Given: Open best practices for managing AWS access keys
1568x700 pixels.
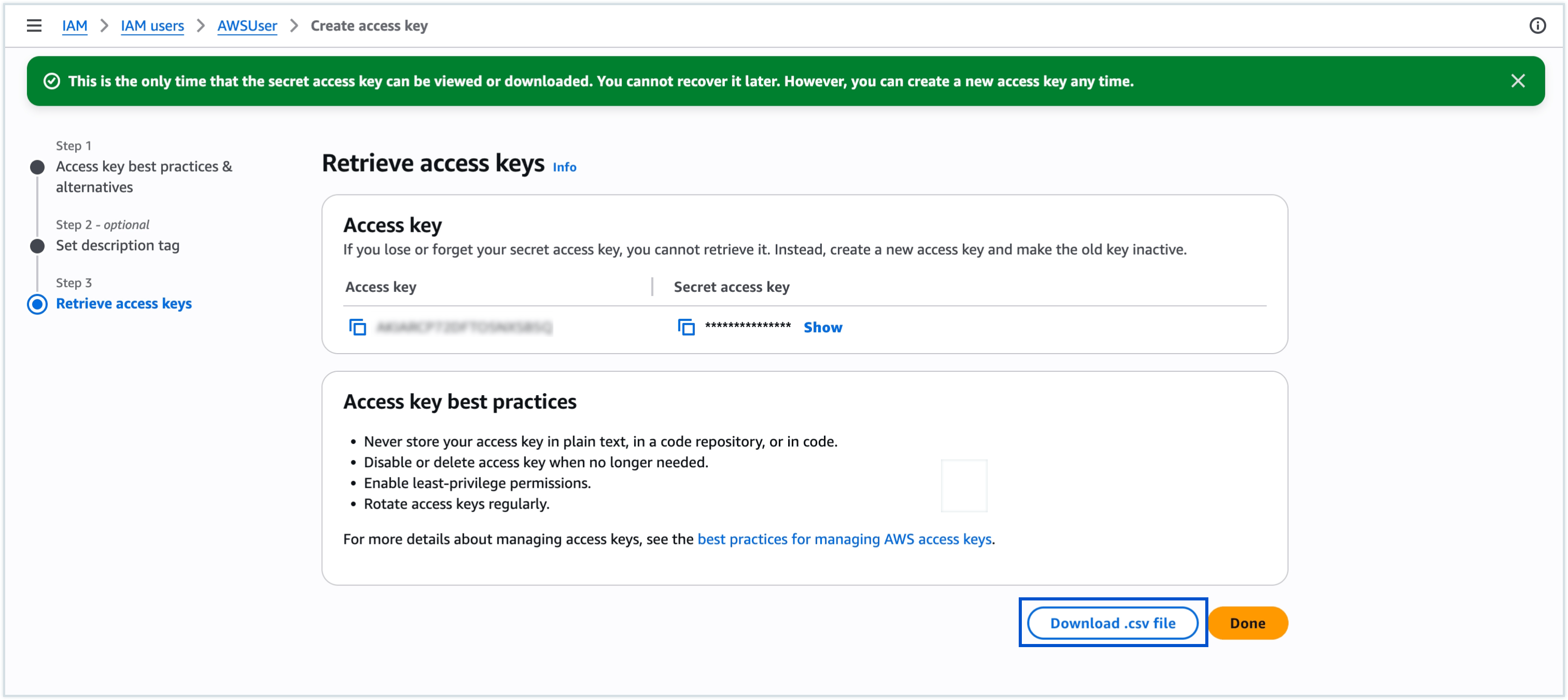Looking at the screenshot, I should [844, 539].
